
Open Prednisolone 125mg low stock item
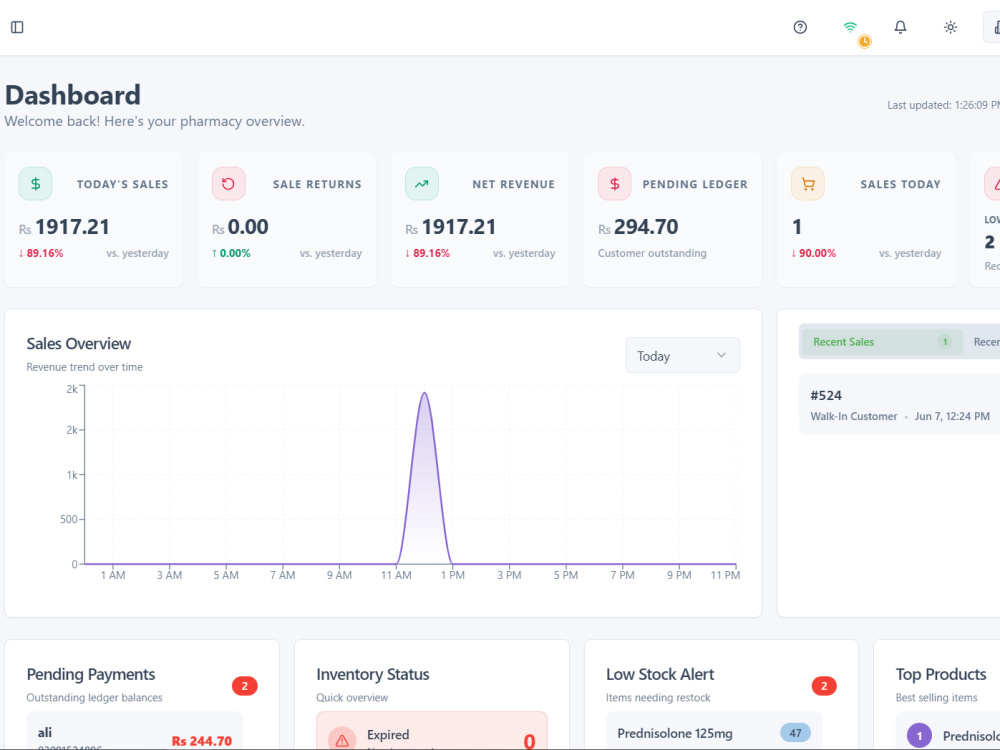click(714, 732)
